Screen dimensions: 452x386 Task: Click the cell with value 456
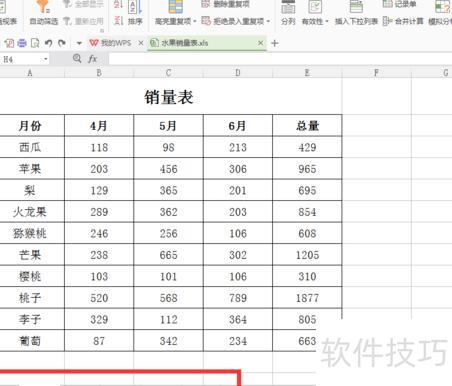coord(168,169)
